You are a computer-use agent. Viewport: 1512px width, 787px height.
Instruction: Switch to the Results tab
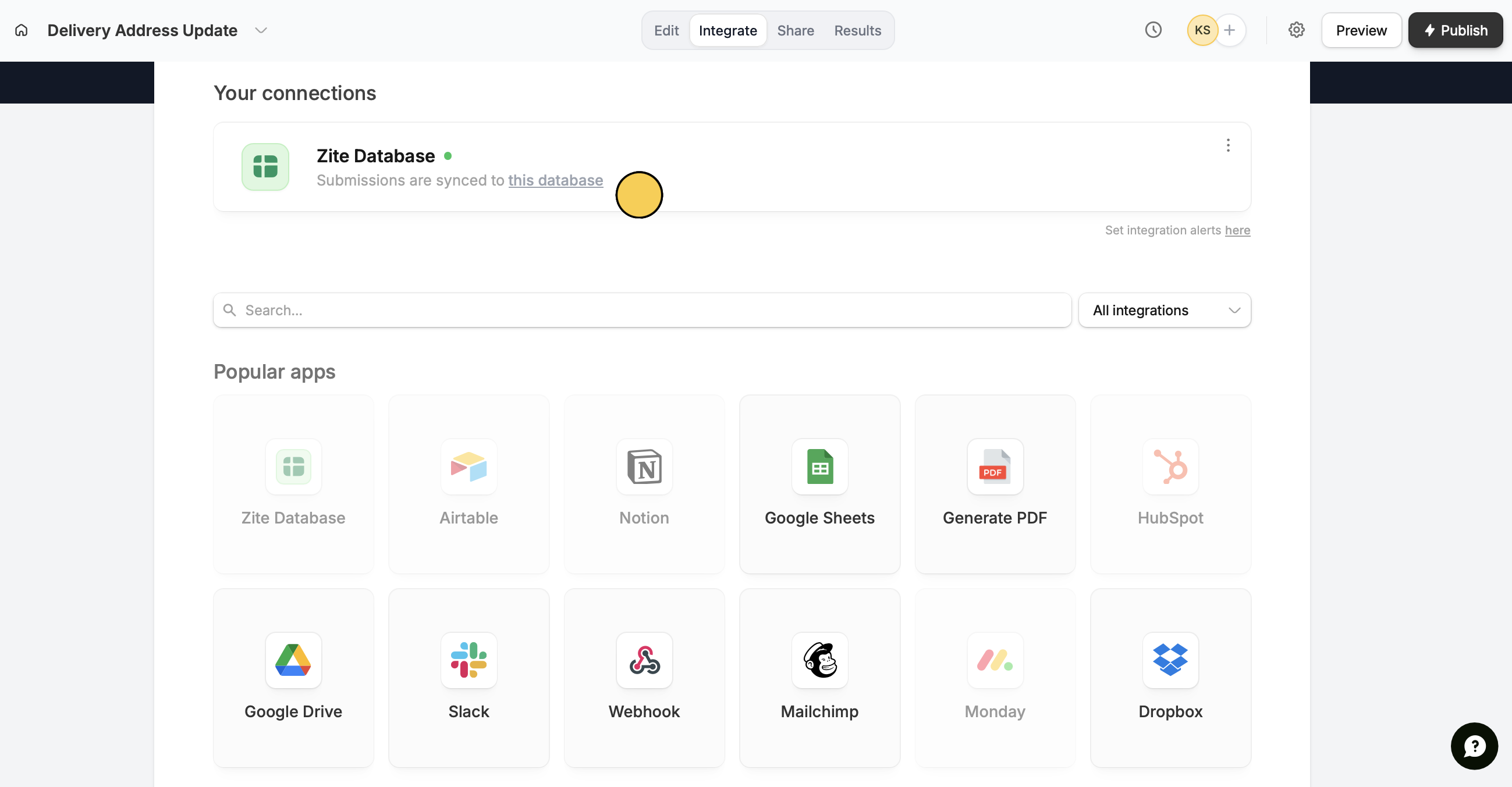[857, 30]
